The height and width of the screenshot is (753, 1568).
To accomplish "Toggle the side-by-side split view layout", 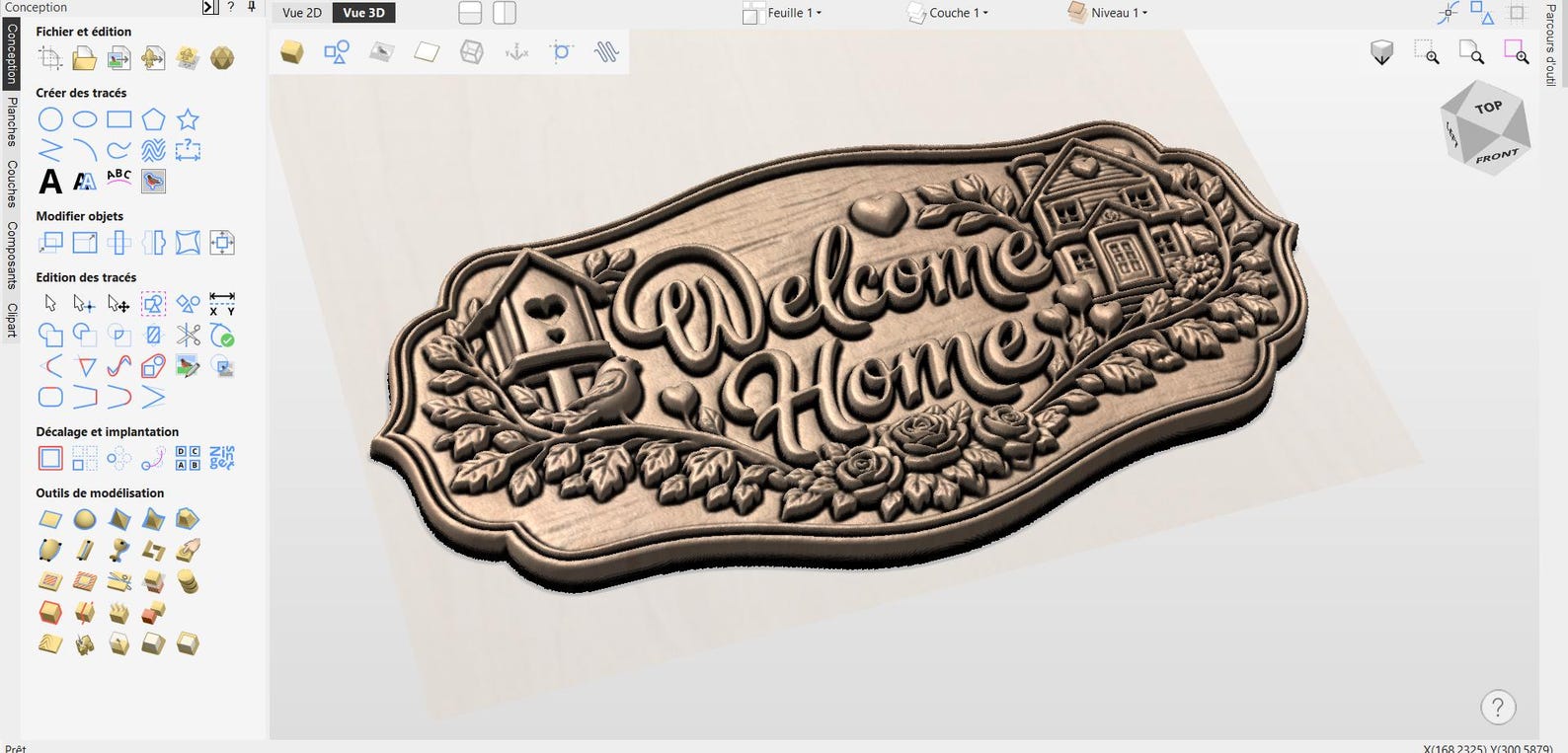I will (505, 13).
